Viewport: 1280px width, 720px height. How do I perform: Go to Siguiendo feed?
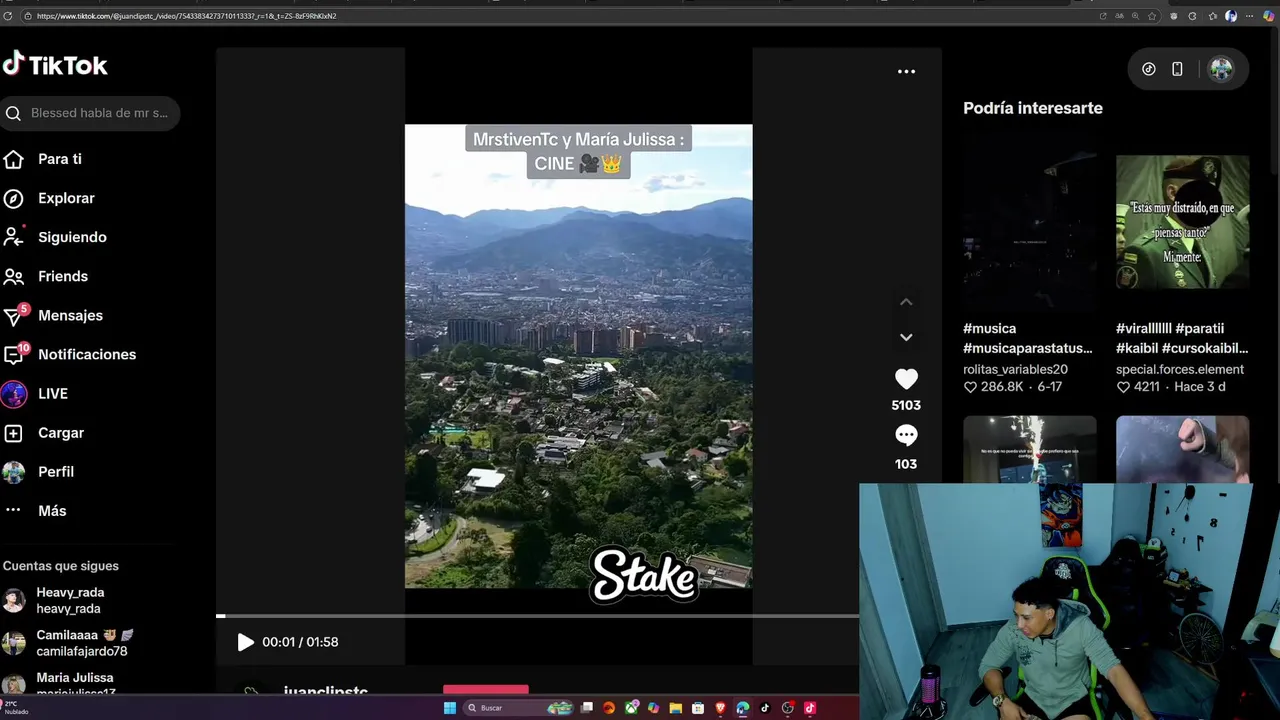55,237
